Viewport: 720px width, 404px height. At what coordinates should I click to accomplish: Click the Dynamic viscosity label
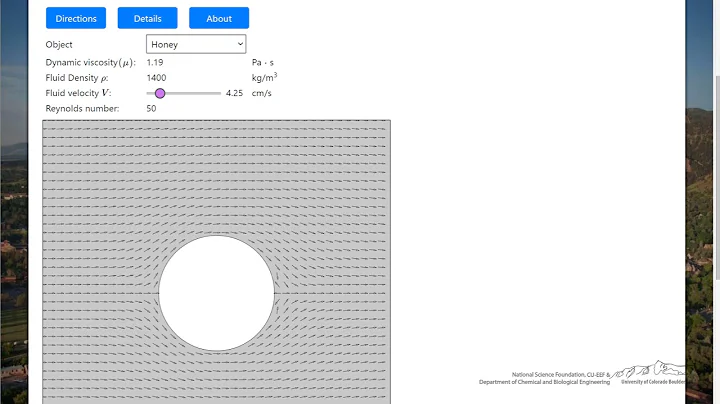pos(90,62)
